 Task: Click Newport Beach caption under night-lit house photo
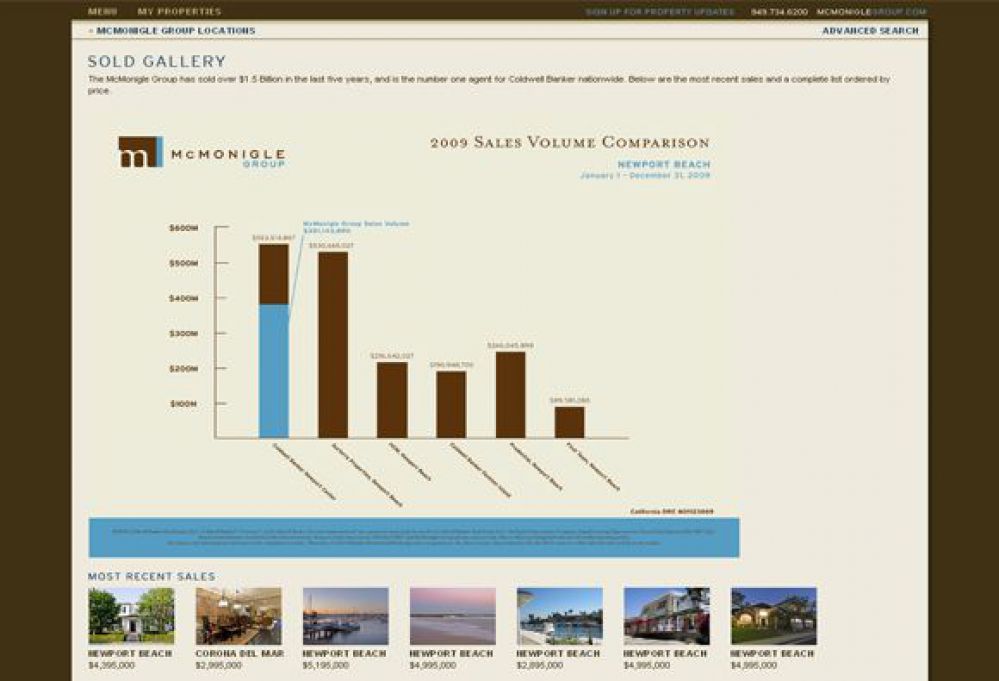(x=772, y=654)
